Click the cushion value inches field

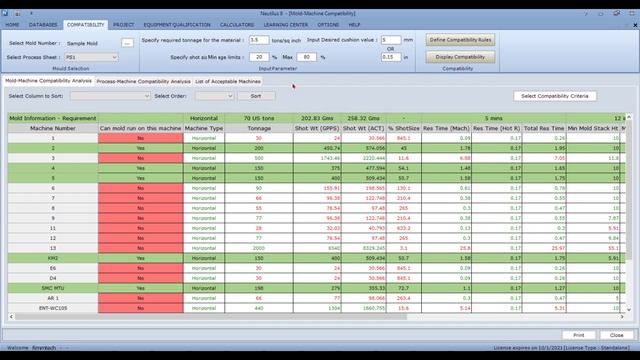tap(391, 57)
